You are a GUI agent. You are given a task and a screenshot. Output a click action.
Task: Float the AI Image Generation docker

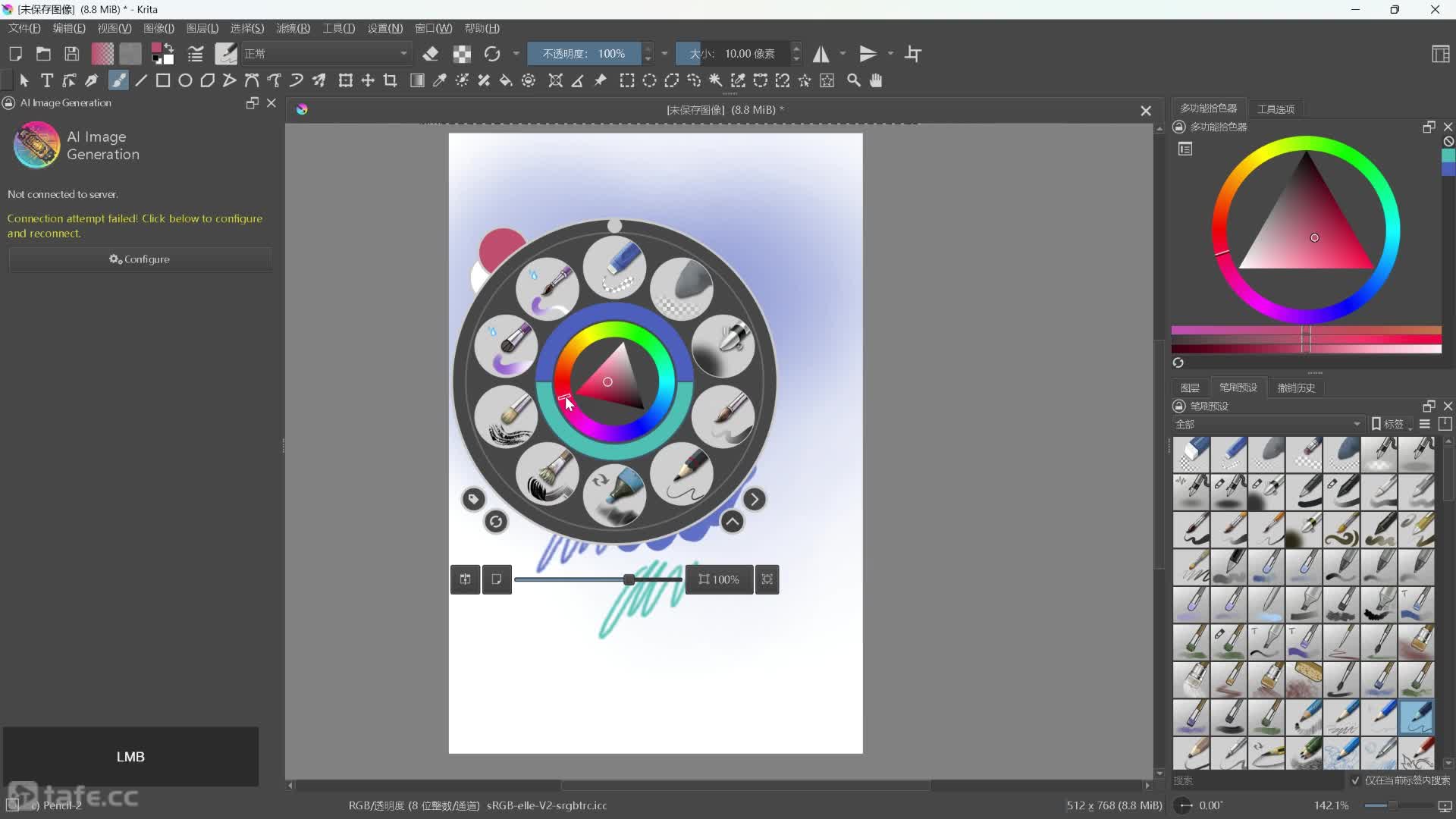point(253,103)
